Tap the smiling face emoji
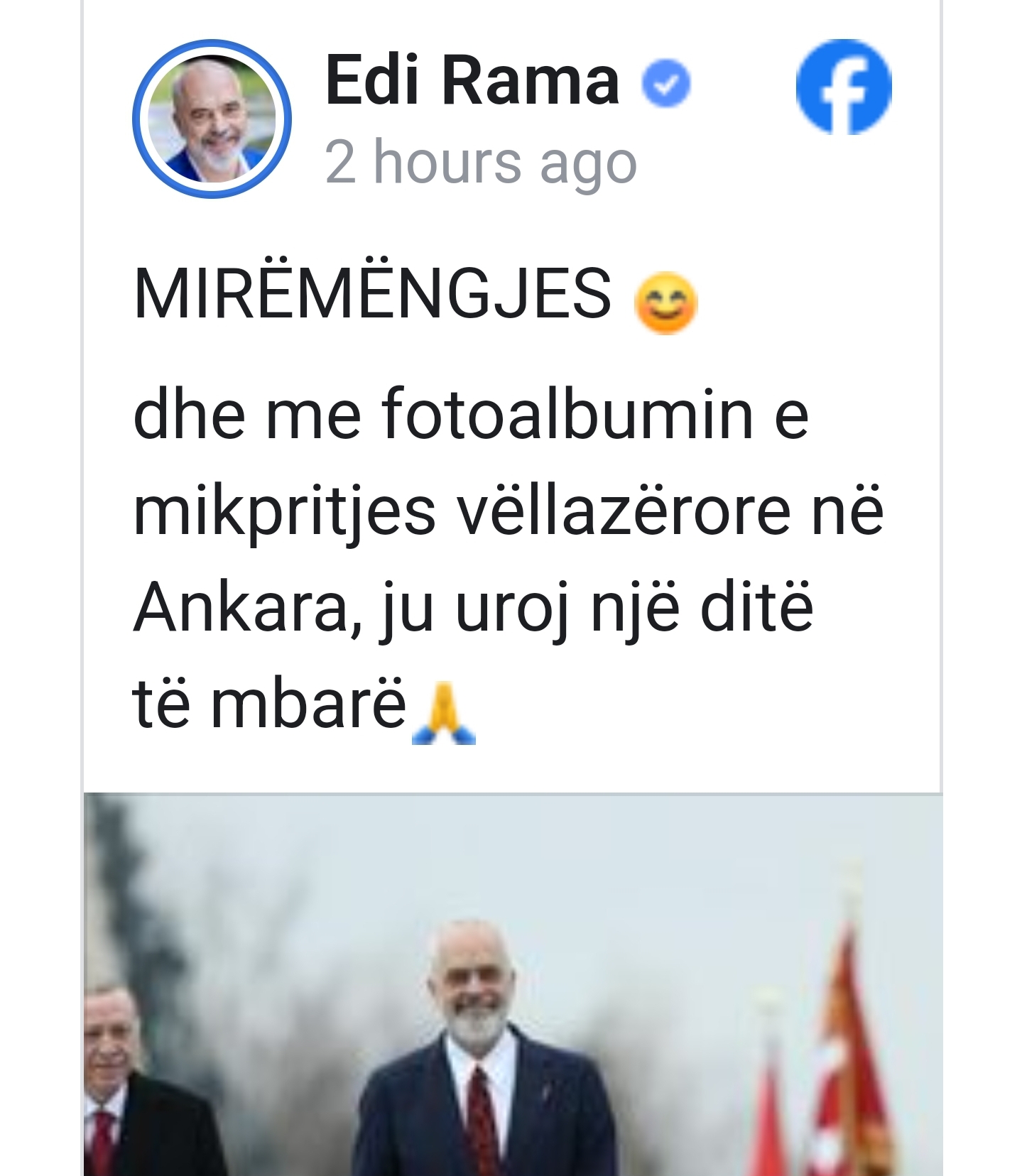This screenshot has width=1022, height=1176. tap(665, 303)
